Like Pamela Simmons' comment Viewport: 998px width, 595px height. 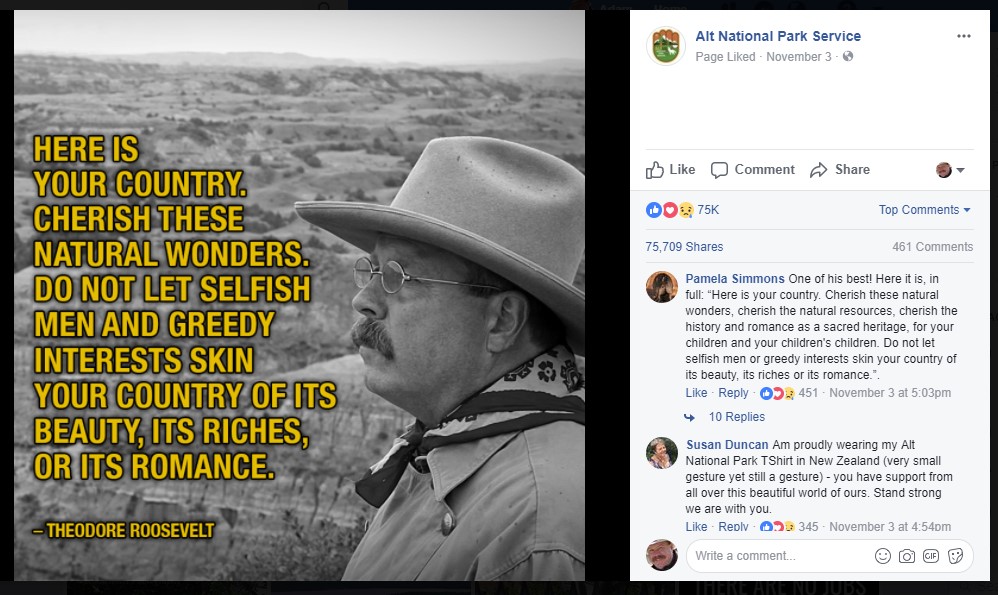click(696, 393)
